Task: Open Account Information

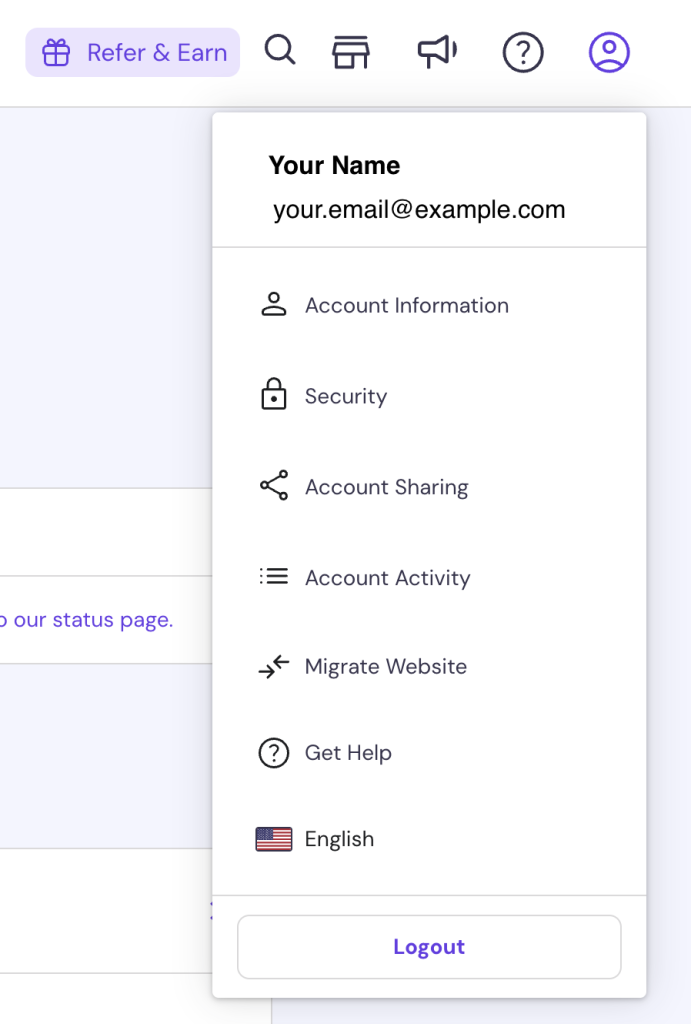Action: point(406,305)
